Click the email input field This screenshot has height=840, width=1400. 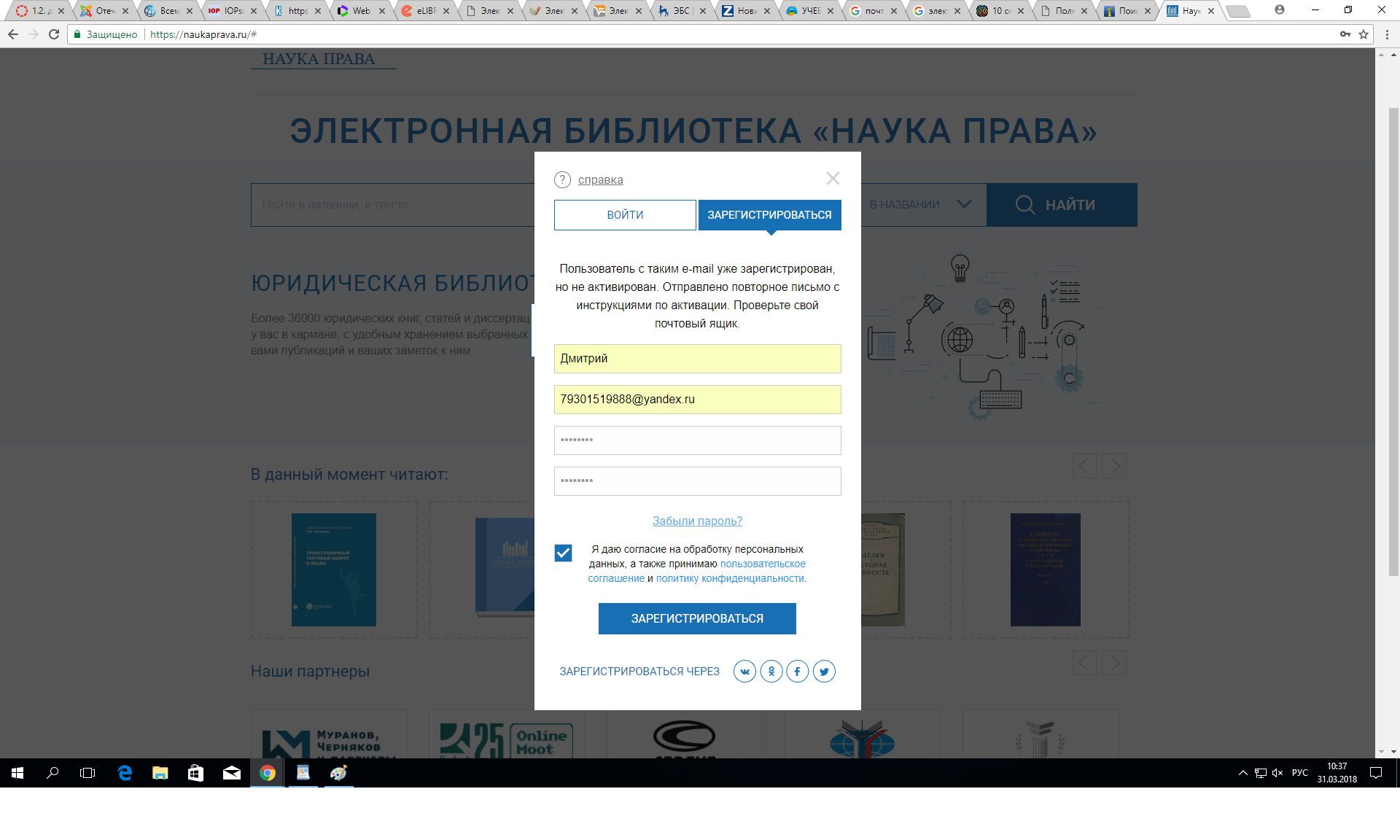[x=697, y=400]
